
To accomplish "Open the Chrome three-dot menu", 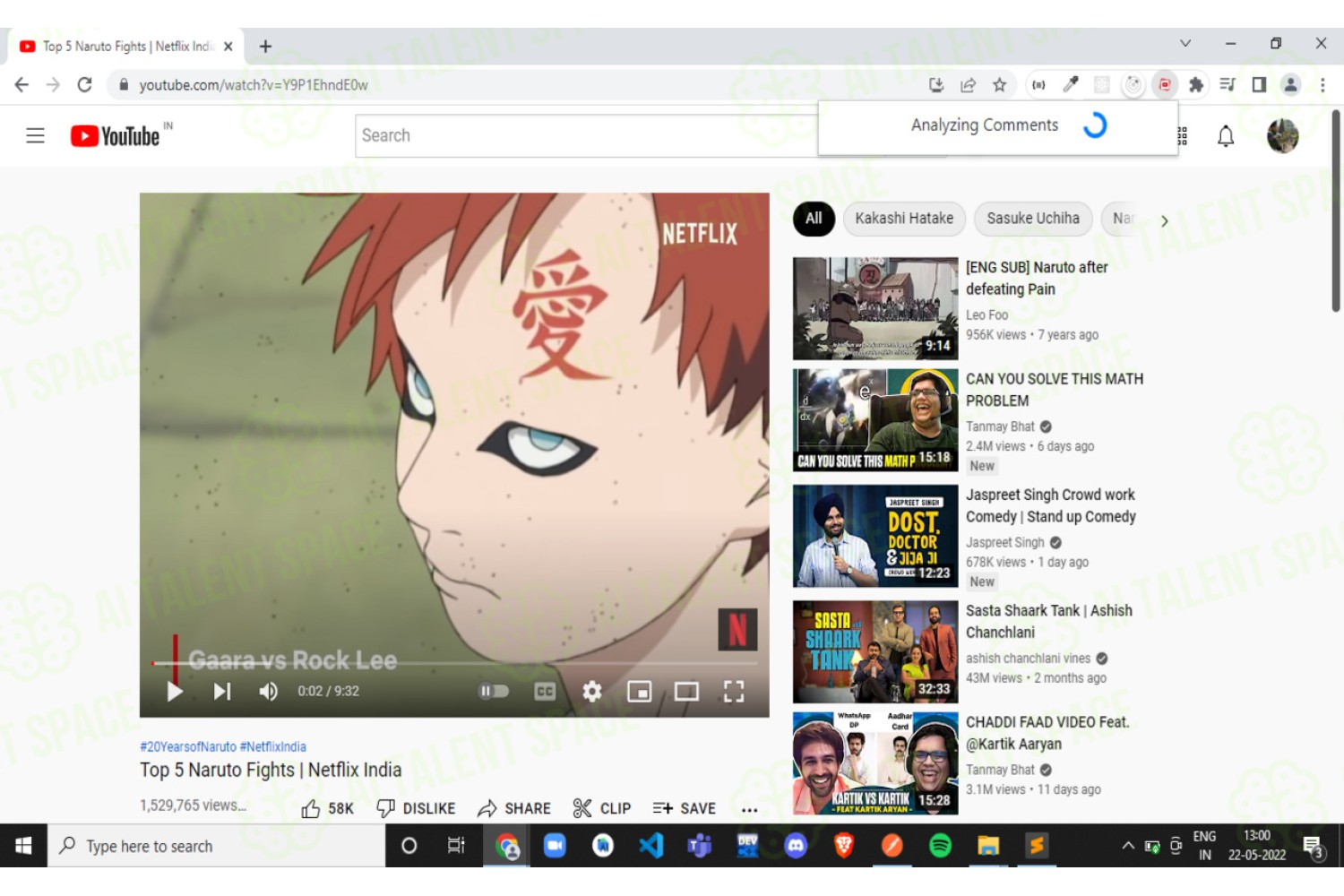I will click(x=1322, y=85).
